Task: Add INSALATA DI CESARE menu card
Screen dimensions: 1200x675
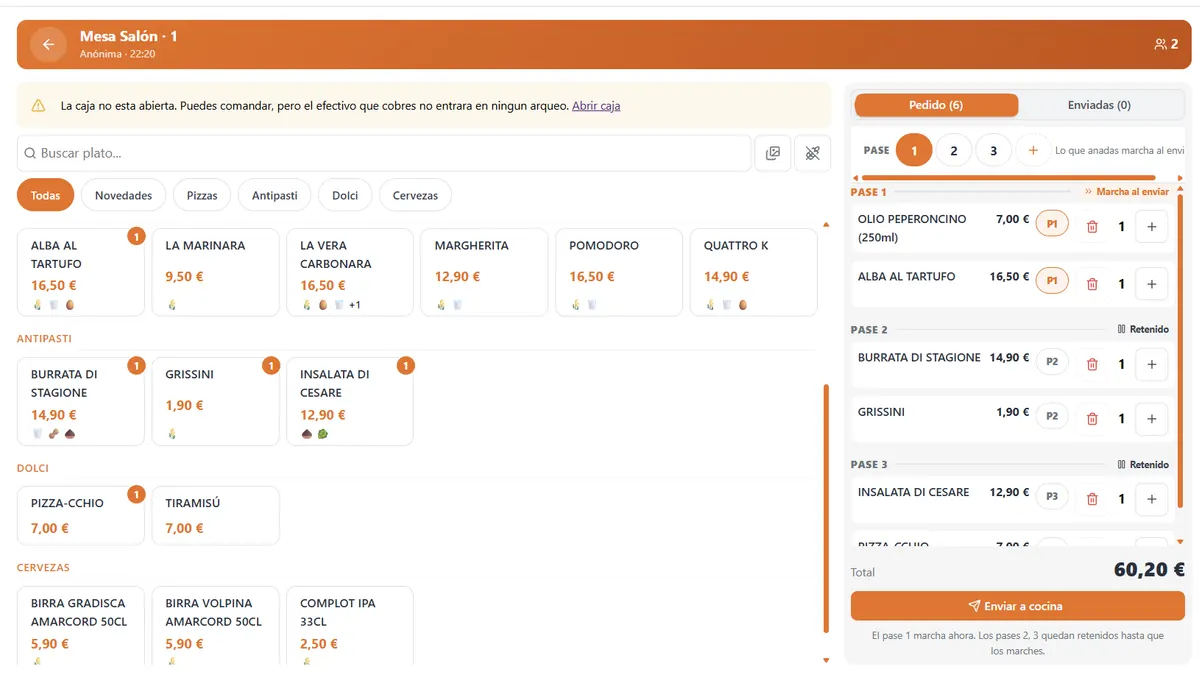Action: [x=350, y=401]
